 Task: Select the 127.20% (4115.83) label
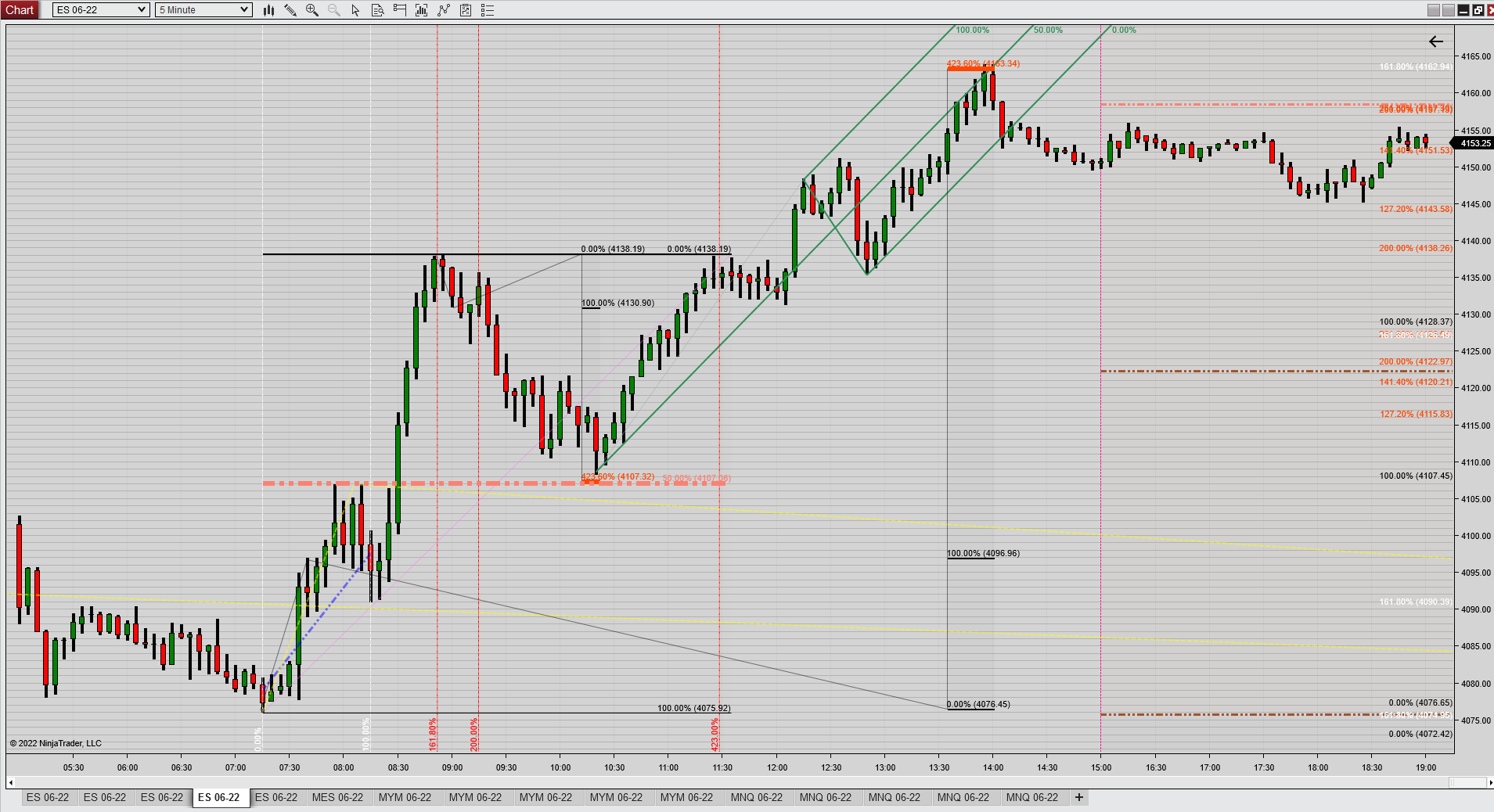click(x=1416, y=414)
